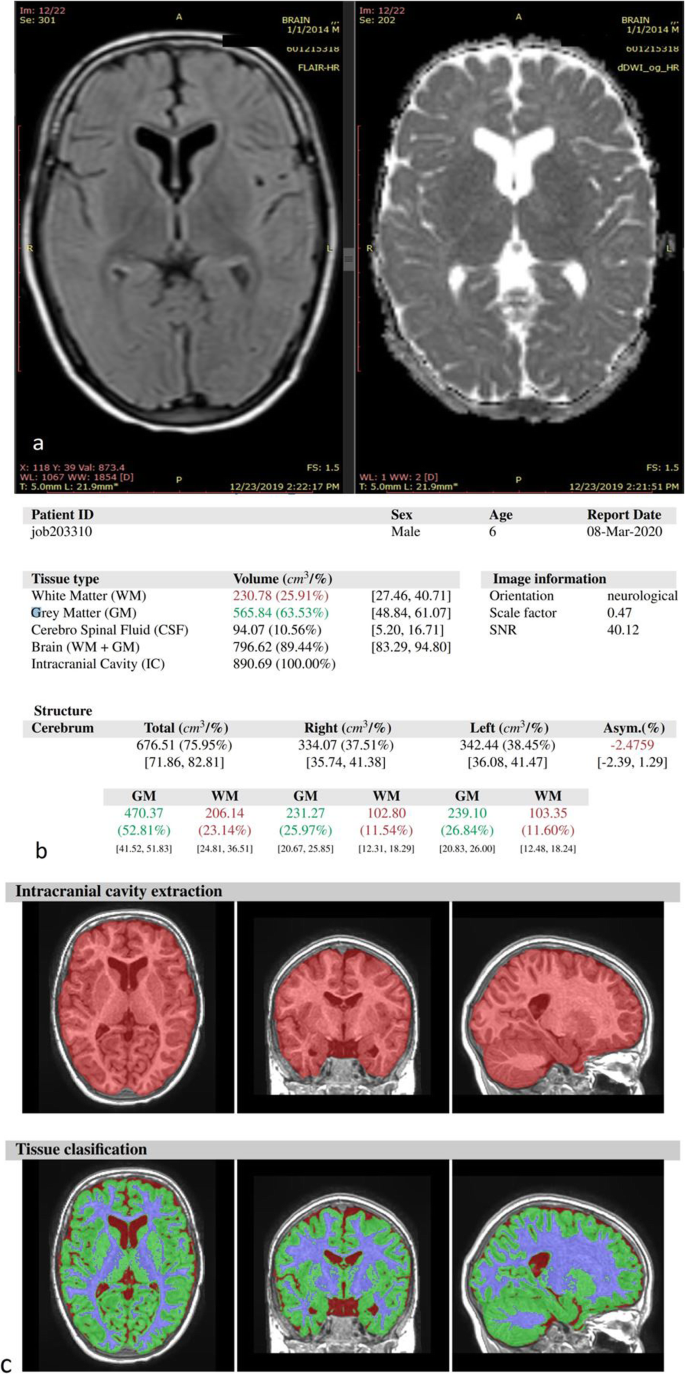Click the 'Cerebro Spinal Fluid (CSF)' row label
Screen dimensions: 685x1374
tap(110, 629)
